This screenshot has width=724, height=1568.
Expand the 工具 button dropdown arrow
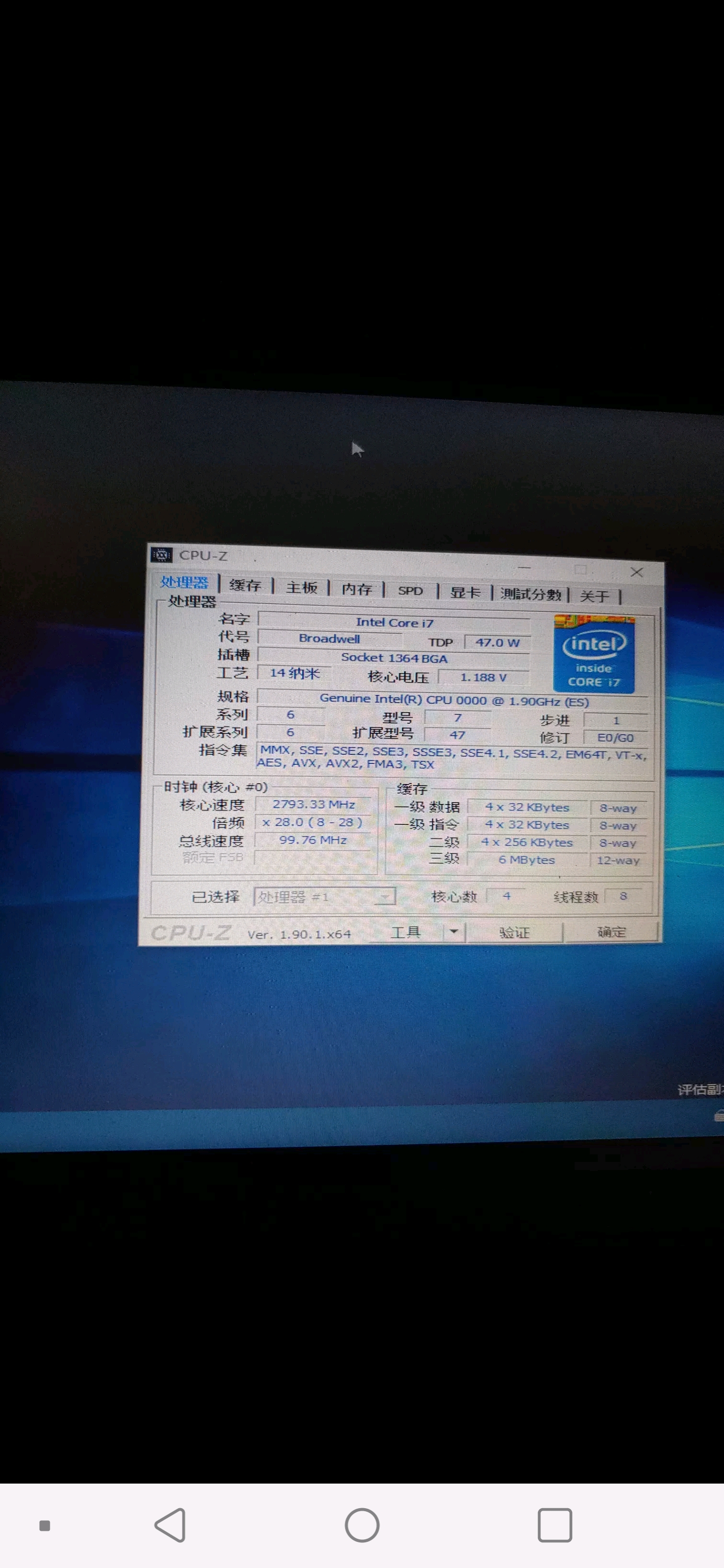pos(454,931)
